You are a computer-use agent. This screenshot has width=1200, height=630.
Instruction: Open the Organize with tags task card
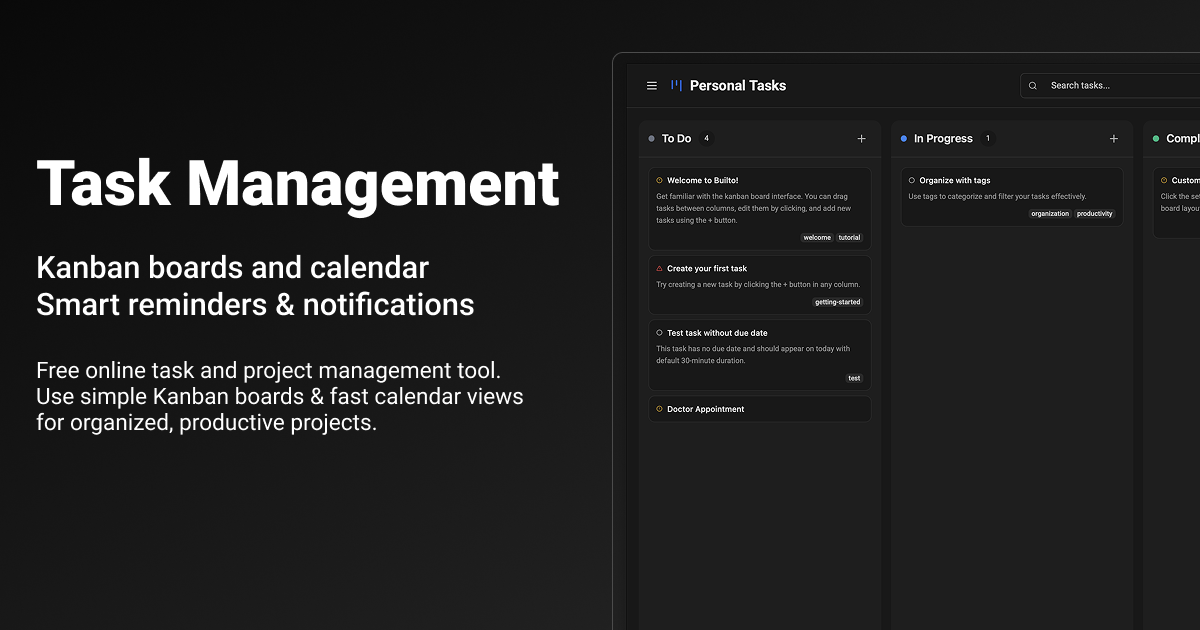[x=1012, y=196]
